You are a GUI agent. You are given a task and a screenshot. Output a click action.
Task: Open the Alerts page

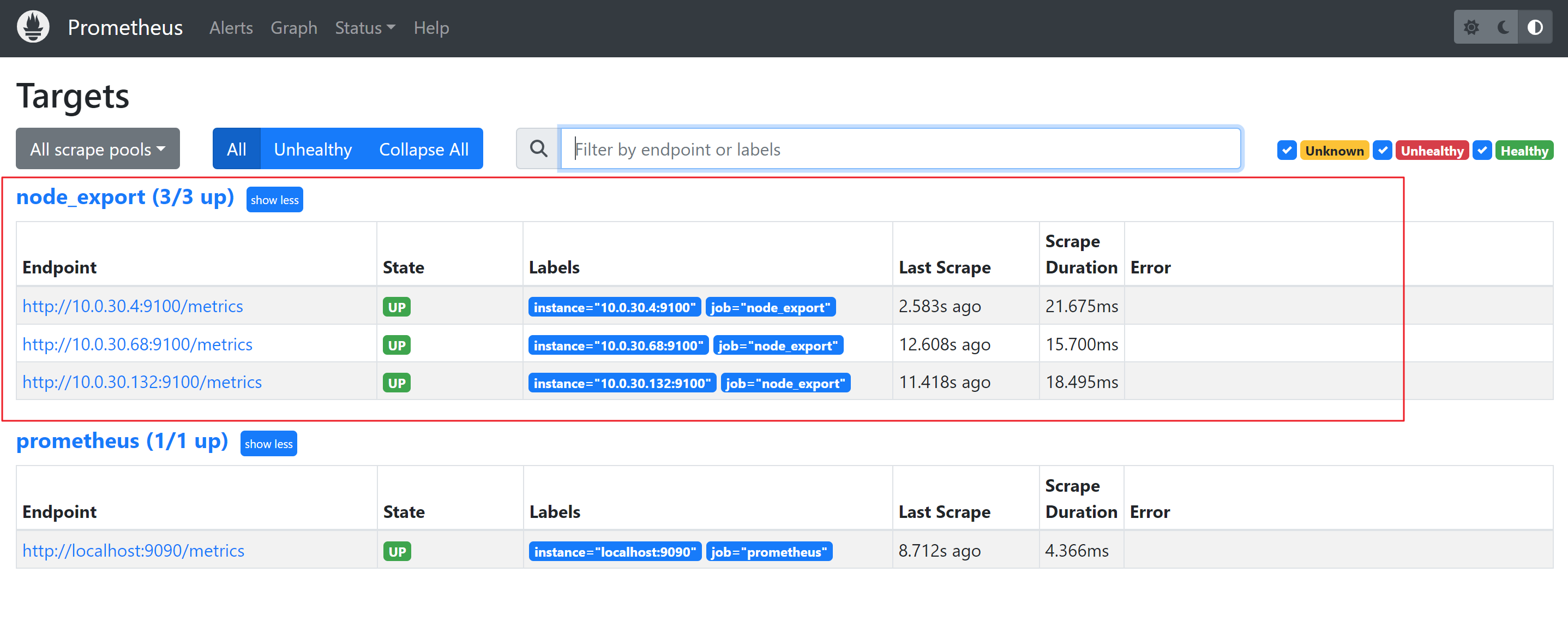231,28
